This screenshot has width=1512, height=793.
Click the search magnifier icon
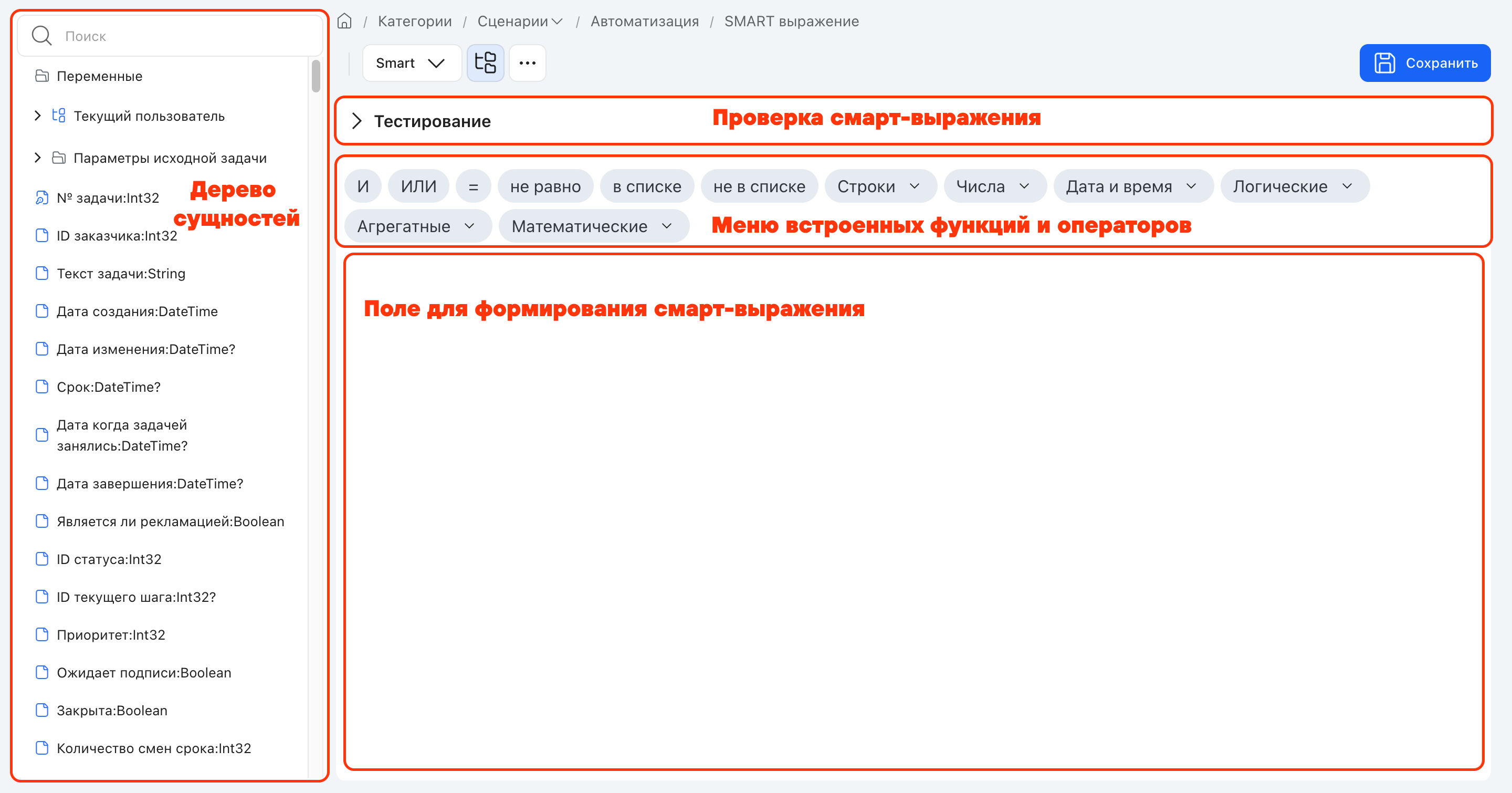[x=41, y=36]
